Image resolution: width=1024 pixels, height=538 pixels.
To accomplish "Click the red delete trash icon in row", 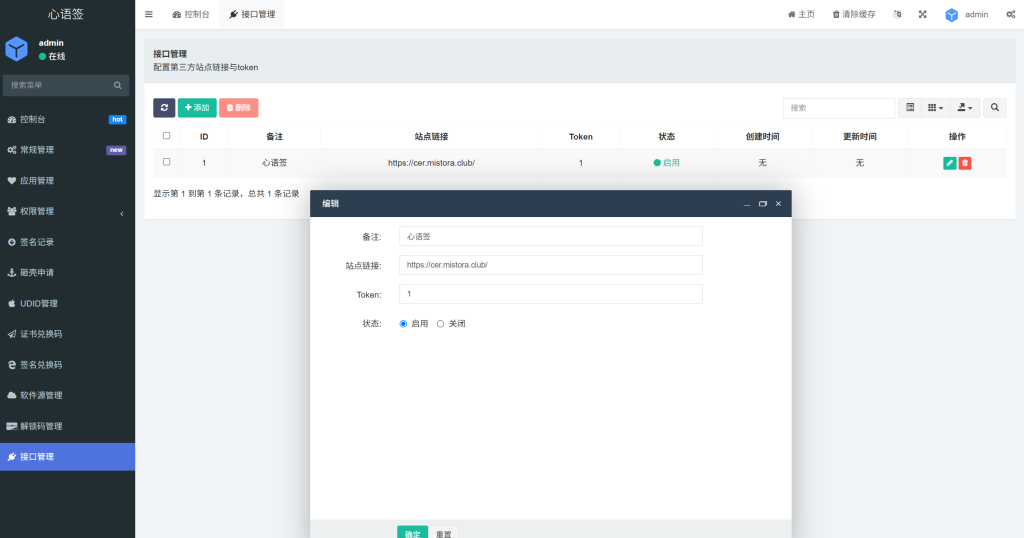I will pos(965,163).
